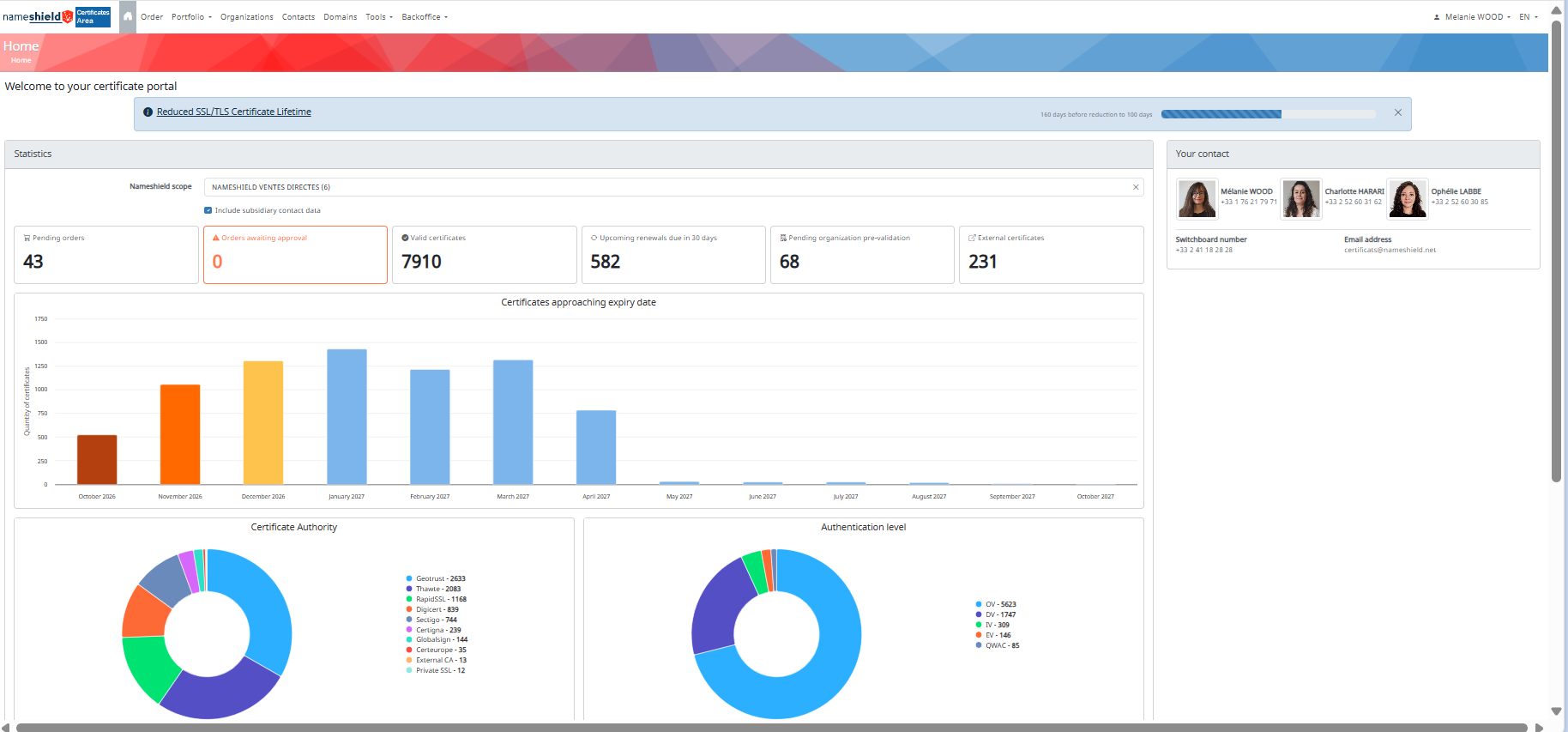Open the Valid certificates card

click(x=485, y=255)
